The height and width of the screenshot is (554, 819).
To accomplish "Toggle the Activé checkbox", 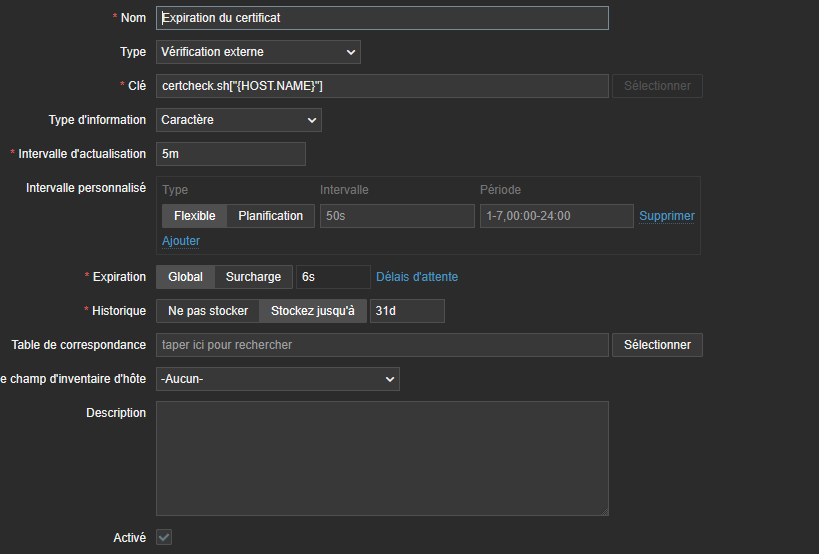I will click(164, 538).
